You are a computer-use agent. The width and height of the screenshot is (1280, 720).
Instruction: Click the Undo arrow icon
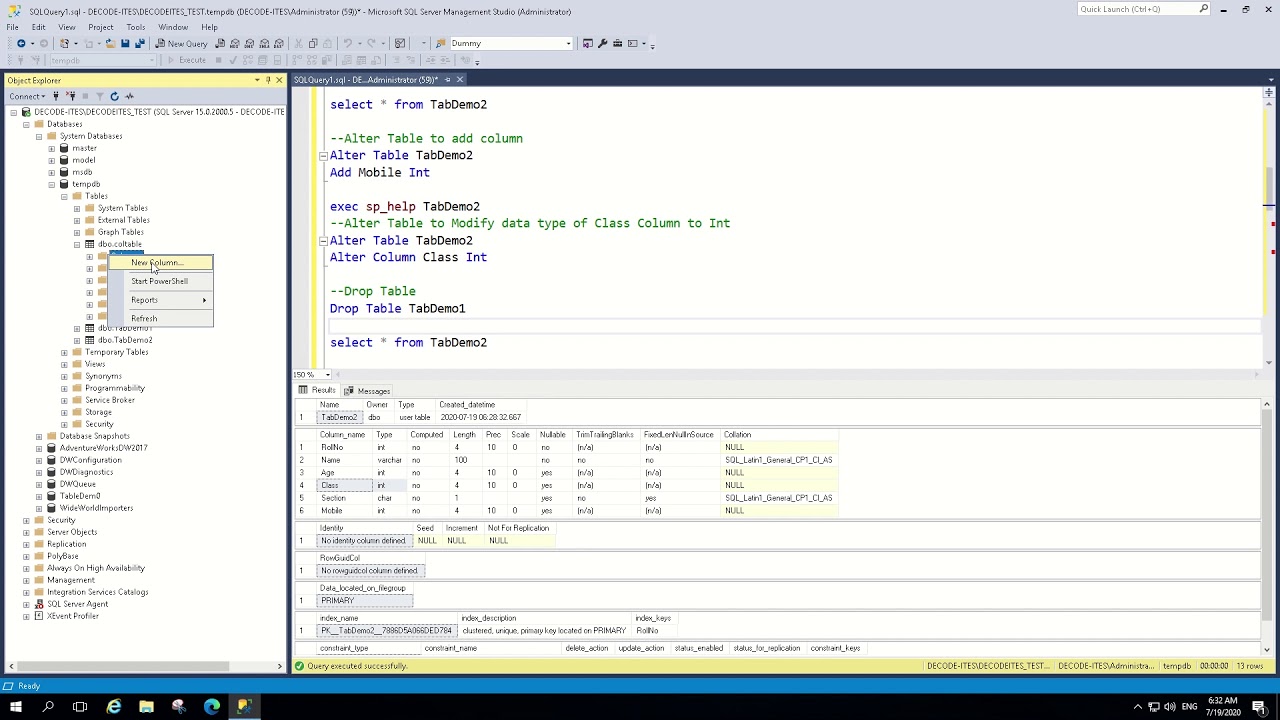click(348, 43)
